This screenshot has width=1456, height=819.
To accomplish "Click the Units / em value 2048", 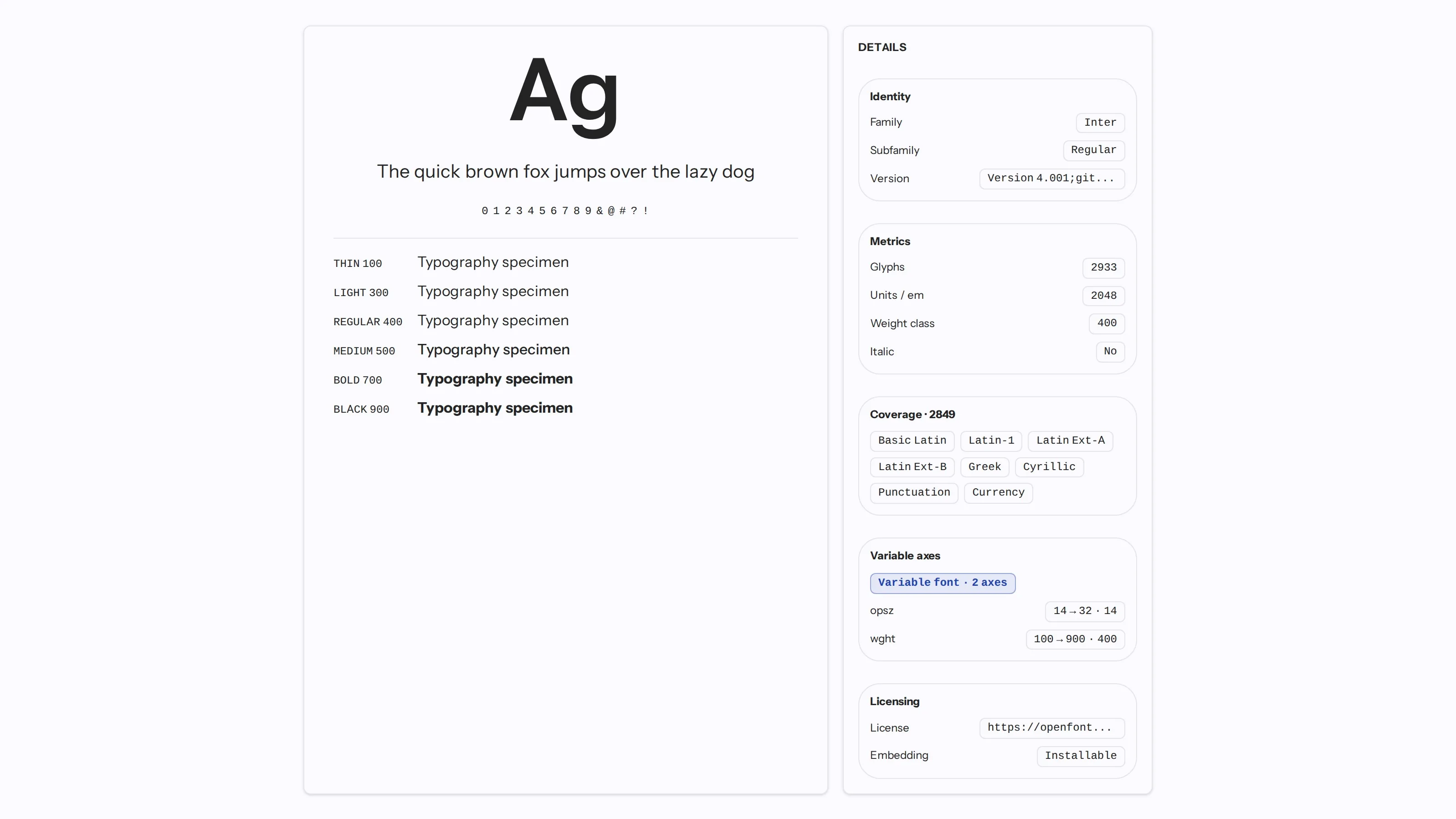I will click(1103, 296).
